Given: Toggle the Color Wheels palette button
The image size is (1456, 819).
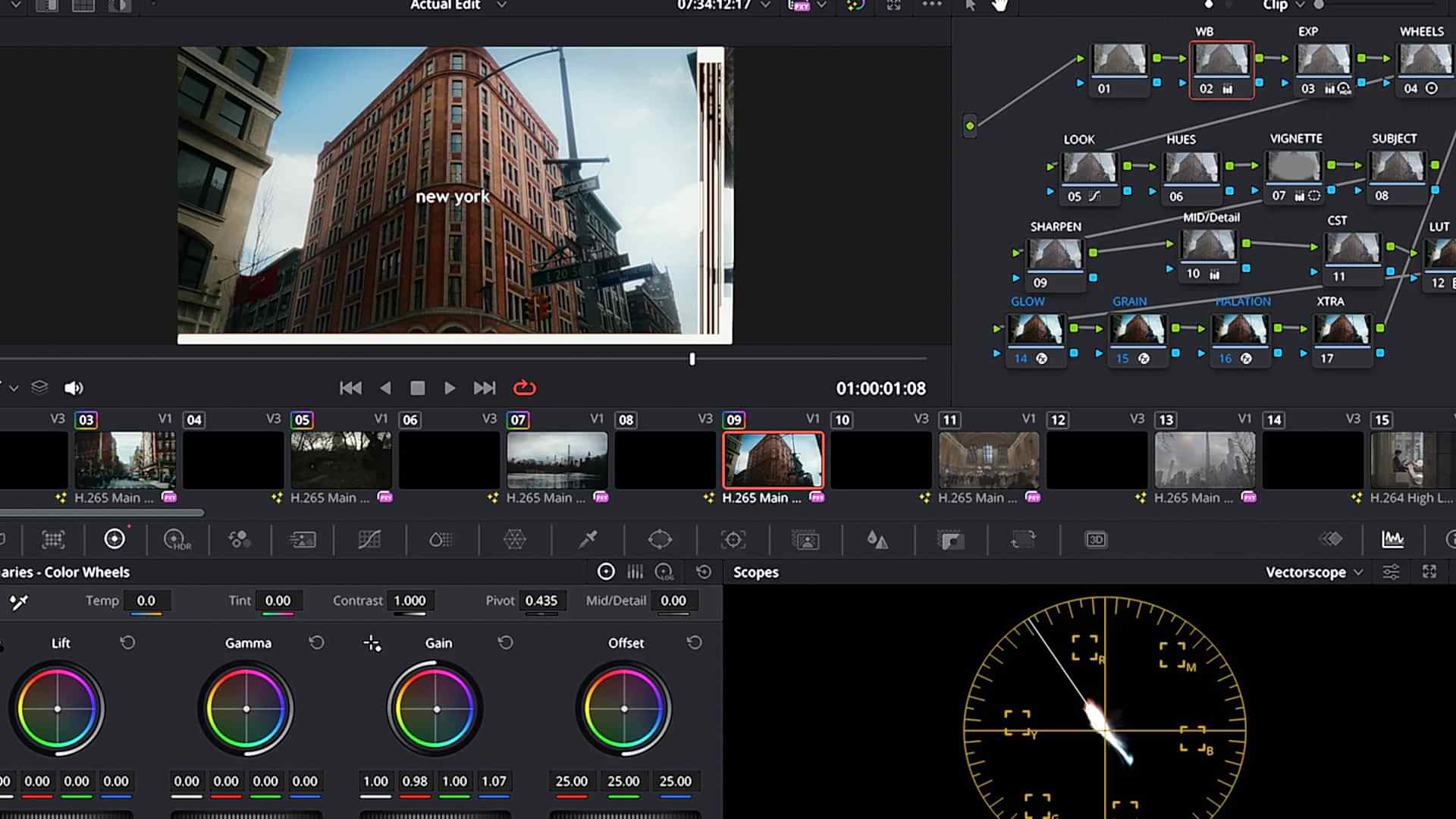Looking at the screenshot, I should click(x=115, y=539).
